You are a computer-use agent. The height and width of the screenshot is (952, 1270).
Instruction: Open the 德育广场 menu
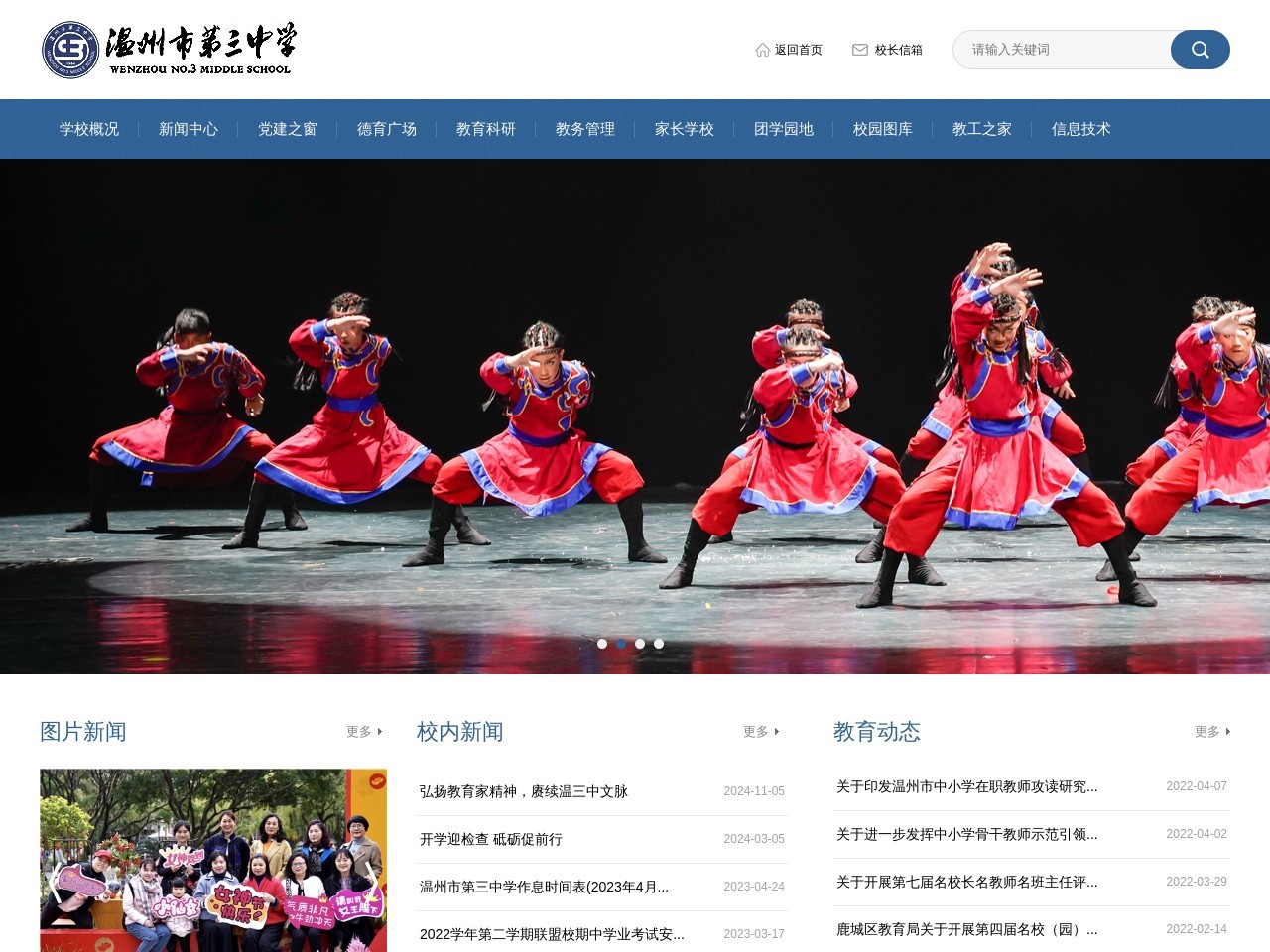click(387, 129)
